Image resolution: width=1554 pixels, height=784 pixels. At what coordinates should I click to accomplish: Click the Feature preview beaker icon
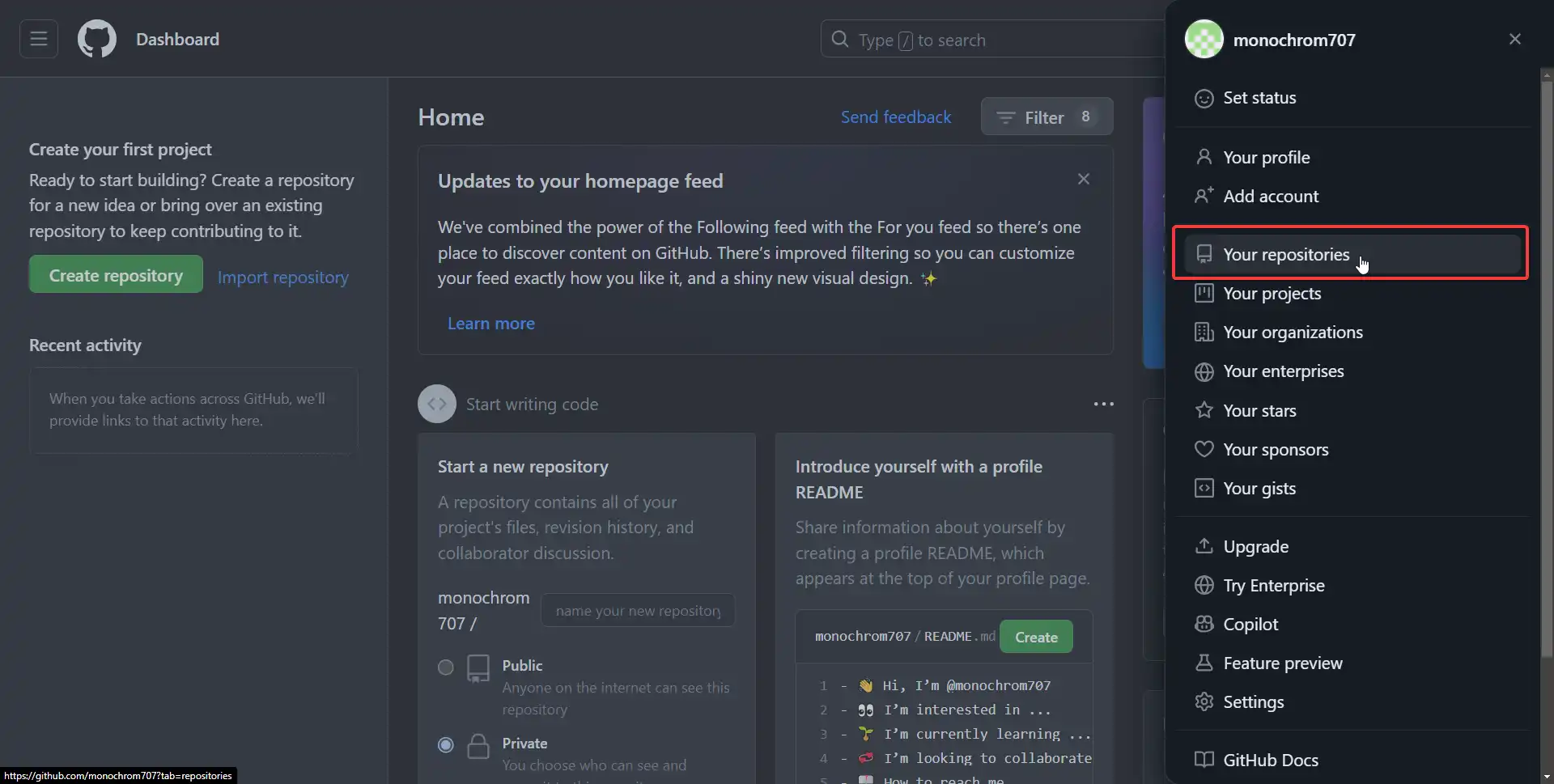click(1204, 663)
